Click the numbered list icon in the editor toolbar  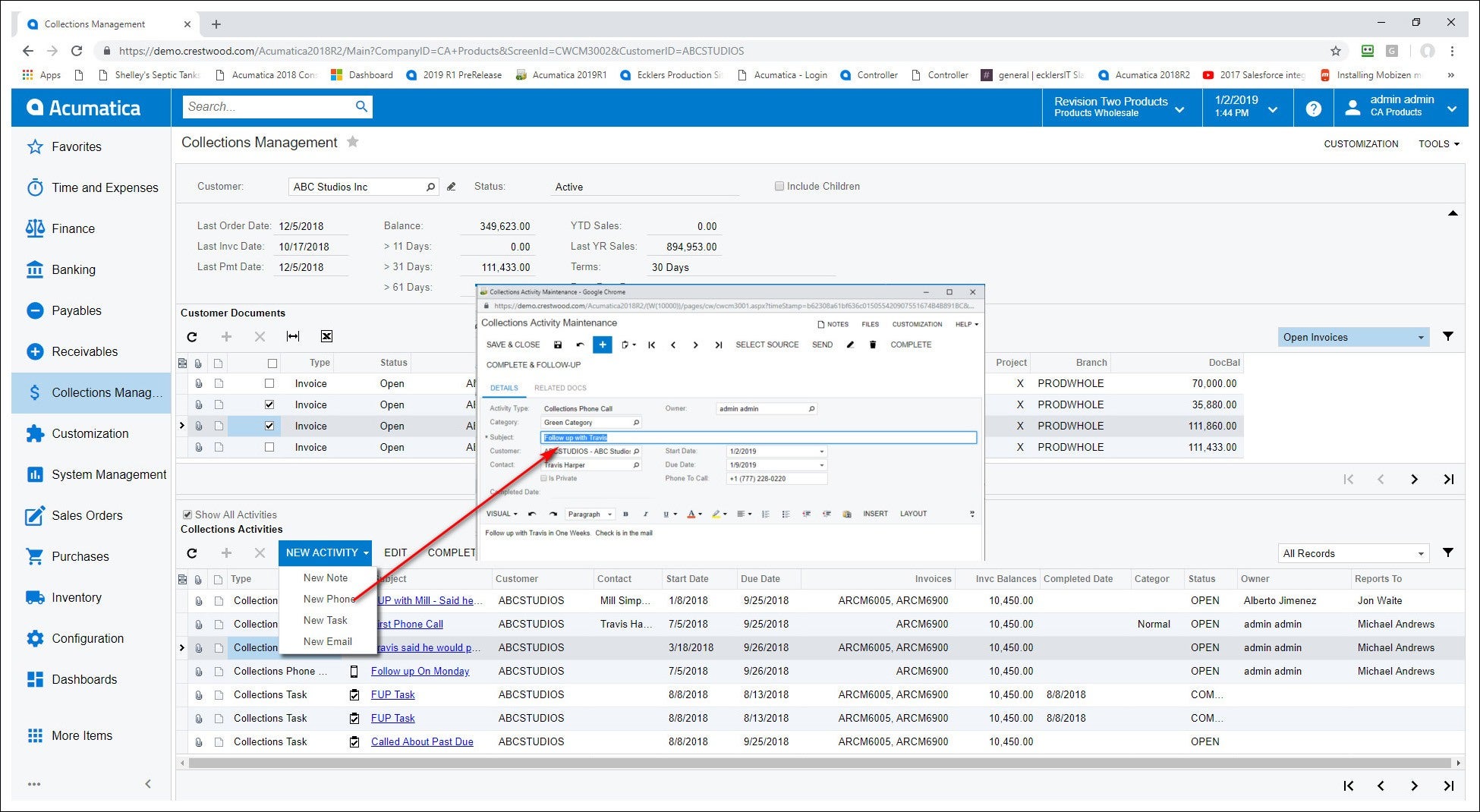[765, 514]
